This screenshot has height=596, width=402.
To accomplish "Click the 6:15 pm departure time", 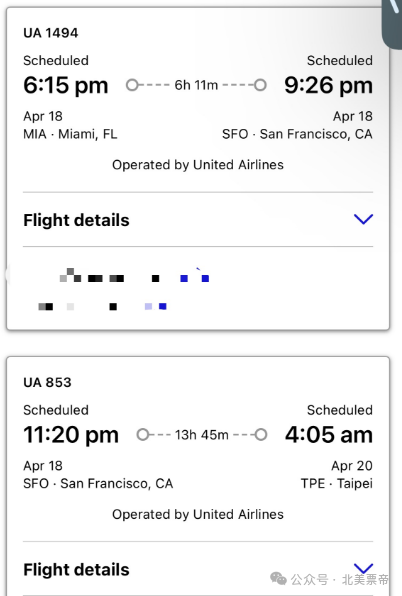I will [66, 85].
